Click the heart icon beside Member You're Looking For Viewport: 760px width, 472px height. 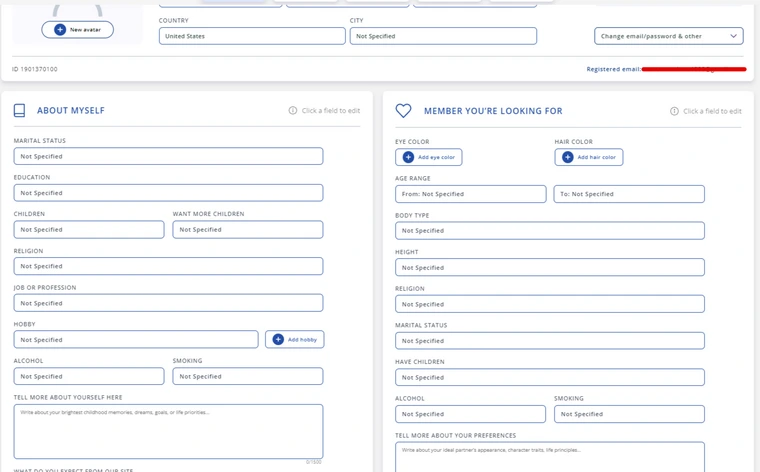tap(403, 111)
